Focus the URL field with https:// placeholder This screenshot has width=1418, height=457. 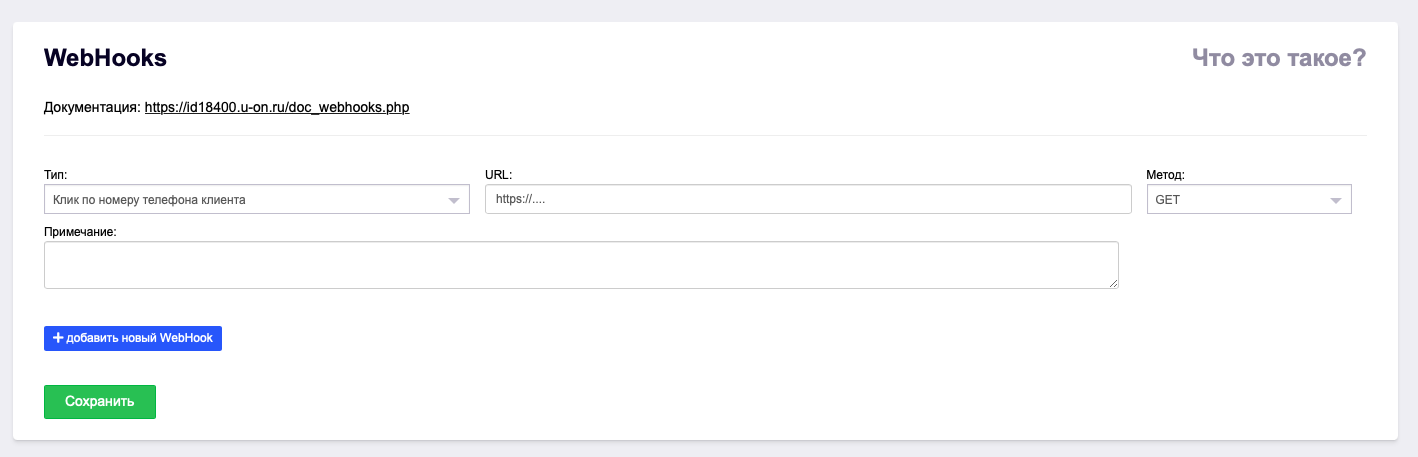point(807,199)
